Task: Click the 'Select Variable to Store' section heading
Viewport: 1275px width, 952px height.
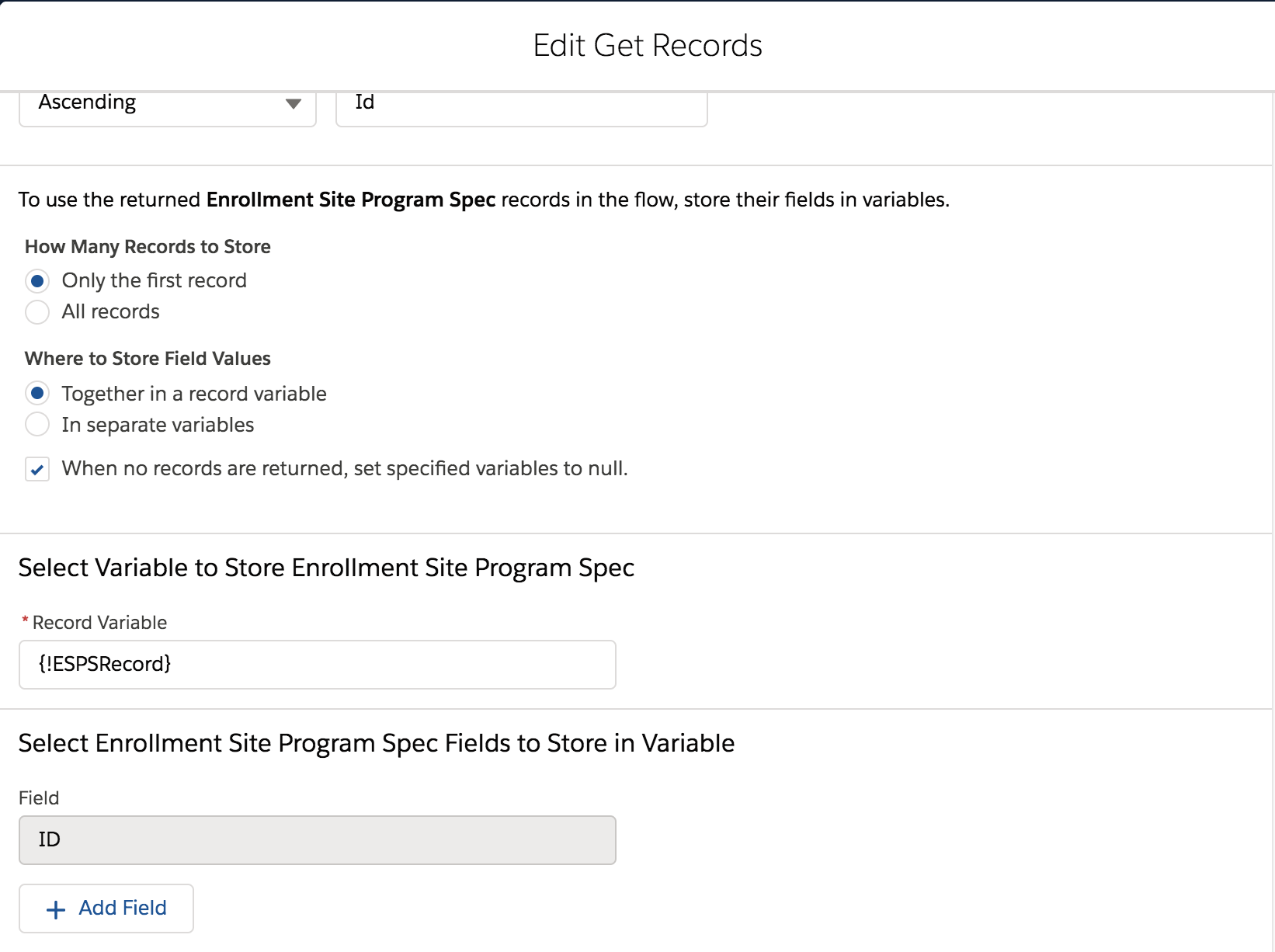Action: point(326,568)
